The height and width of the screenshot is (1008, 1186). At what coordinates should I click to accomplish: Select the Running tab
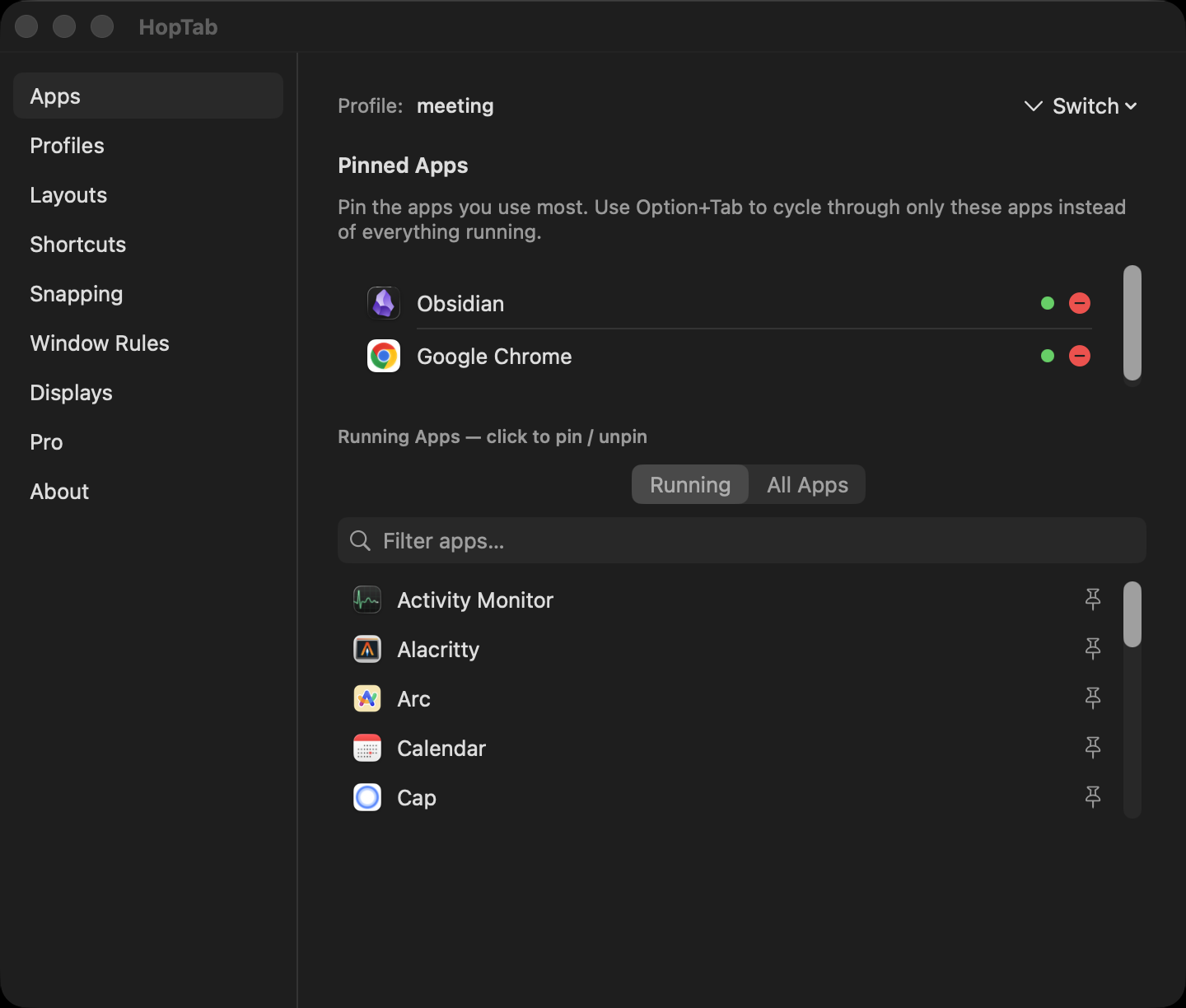[x=690, y=484]
